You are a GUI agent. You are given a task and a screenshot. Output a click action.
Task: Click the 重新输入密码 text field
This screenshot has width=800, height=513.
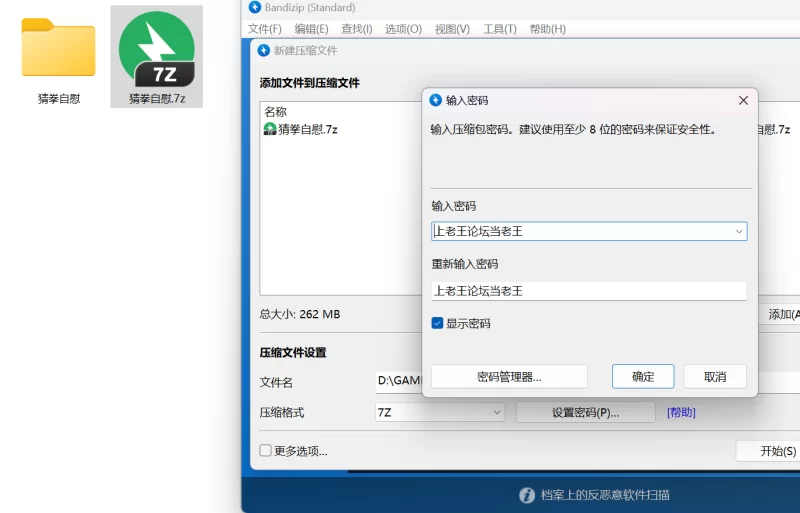click(588, 291)
